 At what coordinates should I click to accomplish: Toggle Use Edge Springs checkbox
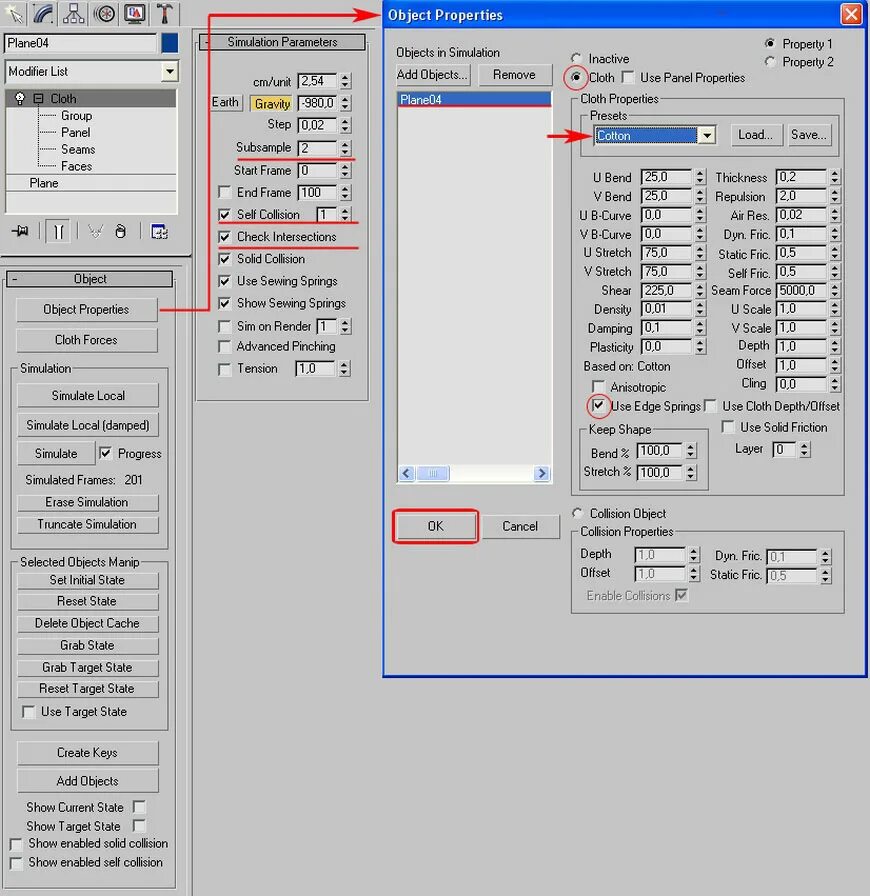[x=598, y=406]
